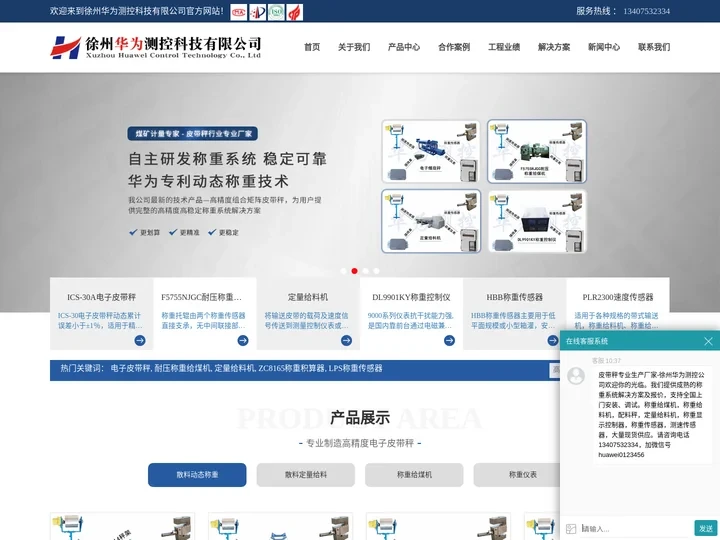Go to first banner slide dot
This screenshot has height=540, width=720.
(343, 271)
